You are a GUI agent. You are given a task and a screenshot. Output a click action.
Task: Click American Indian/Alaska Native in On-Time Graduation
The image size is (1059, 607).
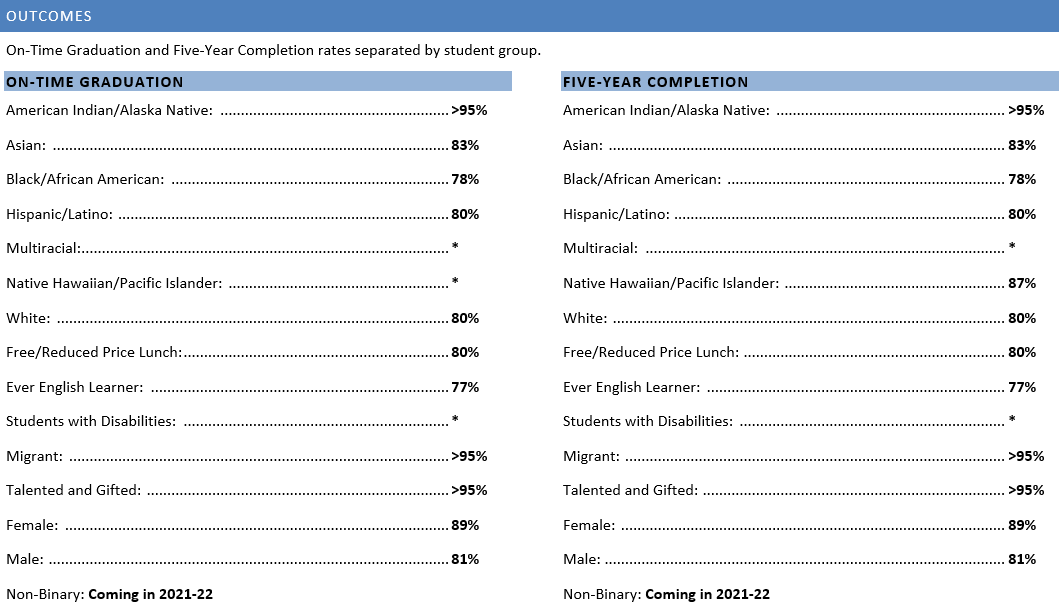[109, 111]
